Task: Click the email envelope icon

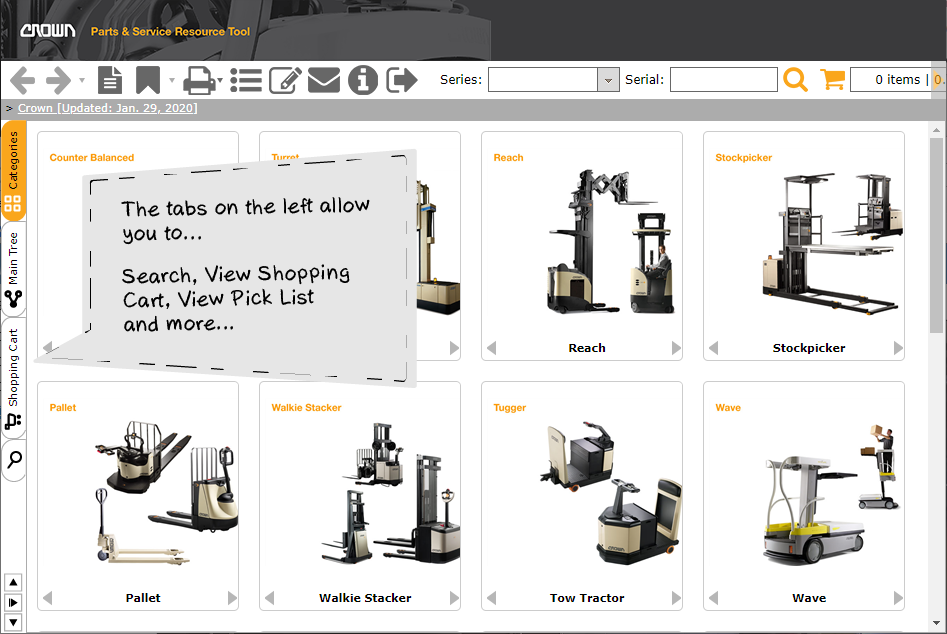Action: tap(324, 80)
